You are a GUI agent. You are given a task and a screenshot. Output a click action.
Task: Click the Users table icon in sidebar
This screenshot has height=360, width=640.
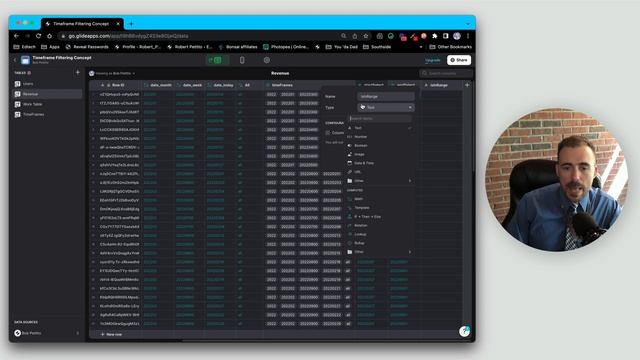click(18, 84)
